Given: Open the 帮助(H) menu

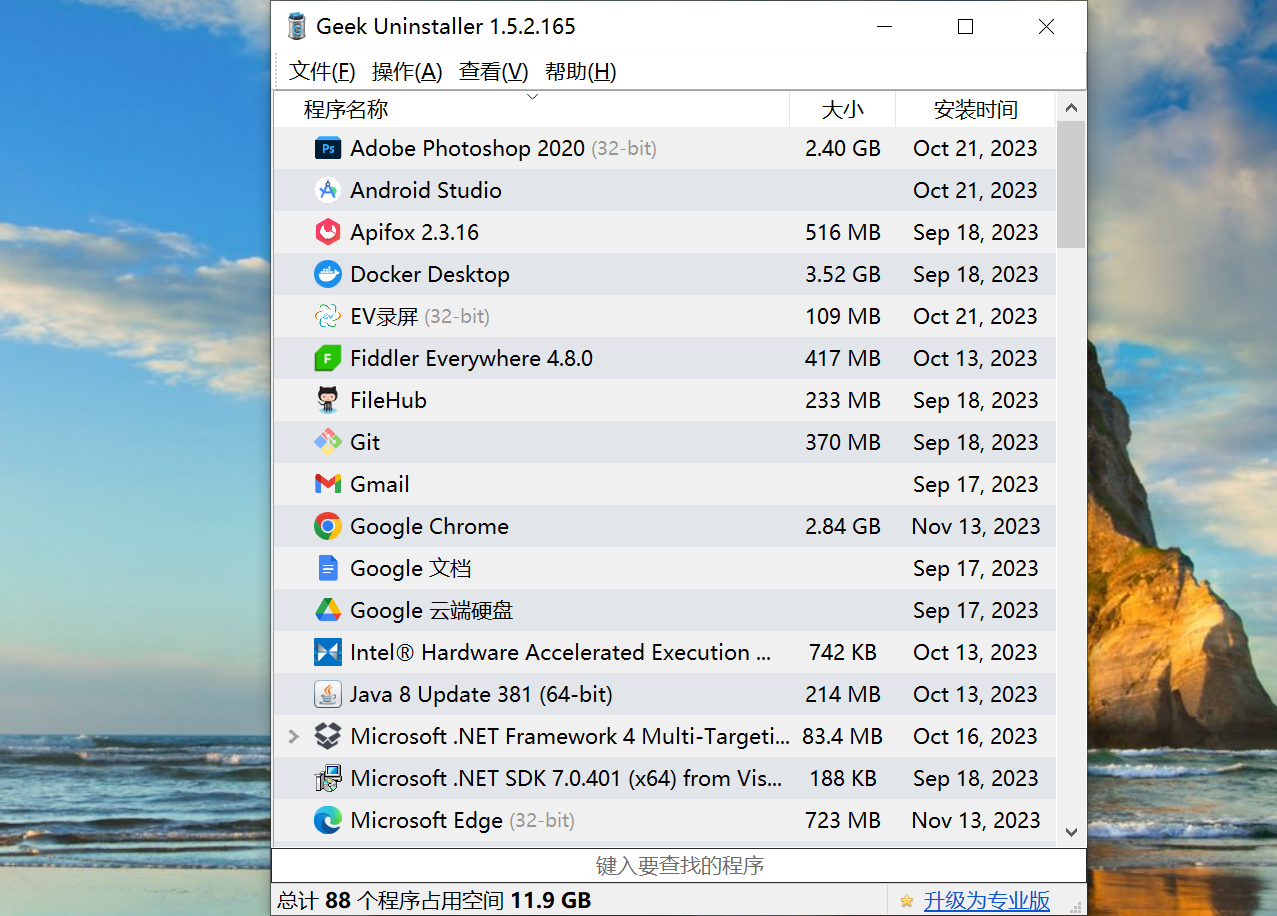Looking at the screenshot, I should [580, 71].
